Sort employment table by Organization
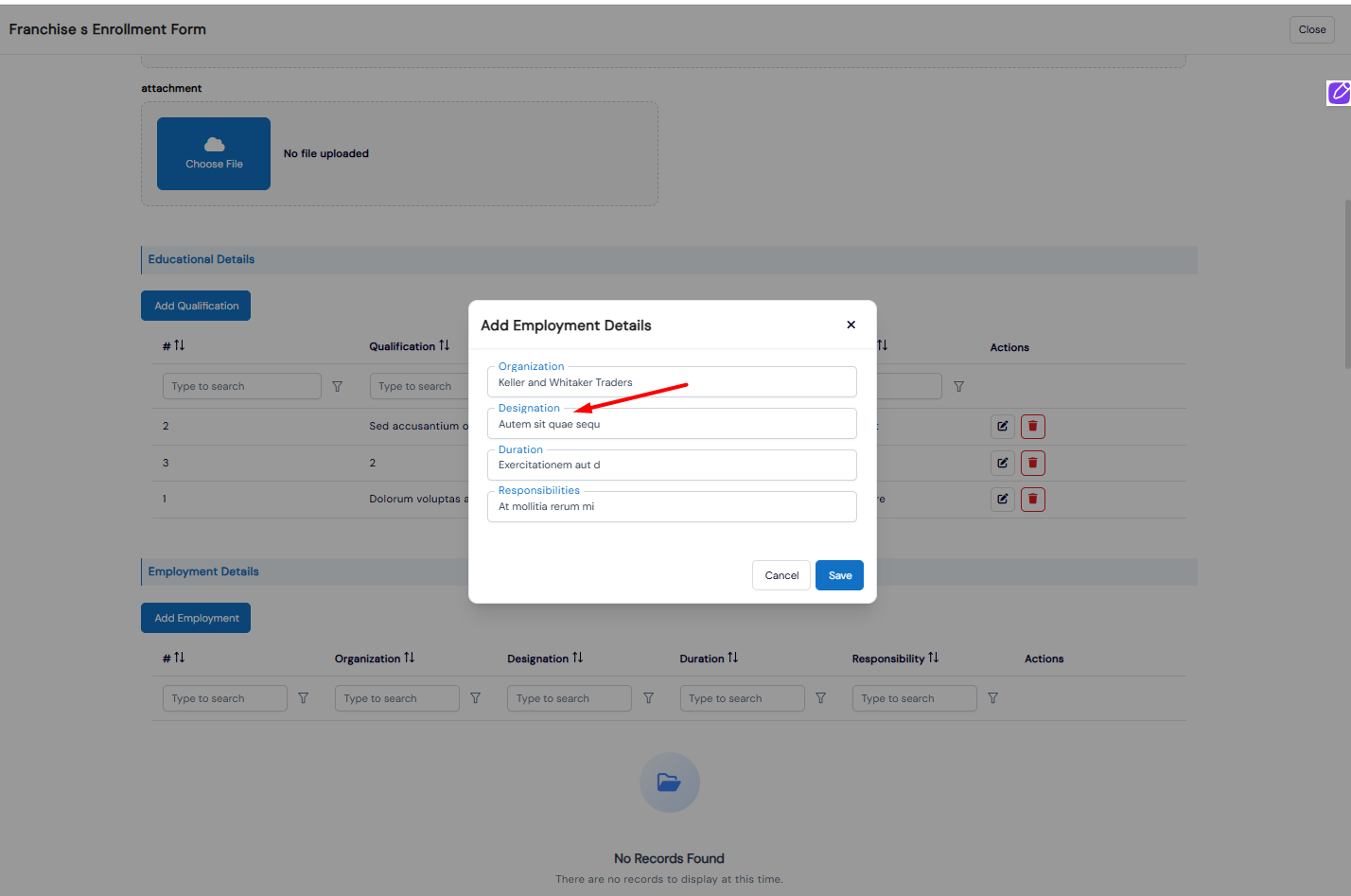This screenshot has height=896, width=1351. coord(409,658)
